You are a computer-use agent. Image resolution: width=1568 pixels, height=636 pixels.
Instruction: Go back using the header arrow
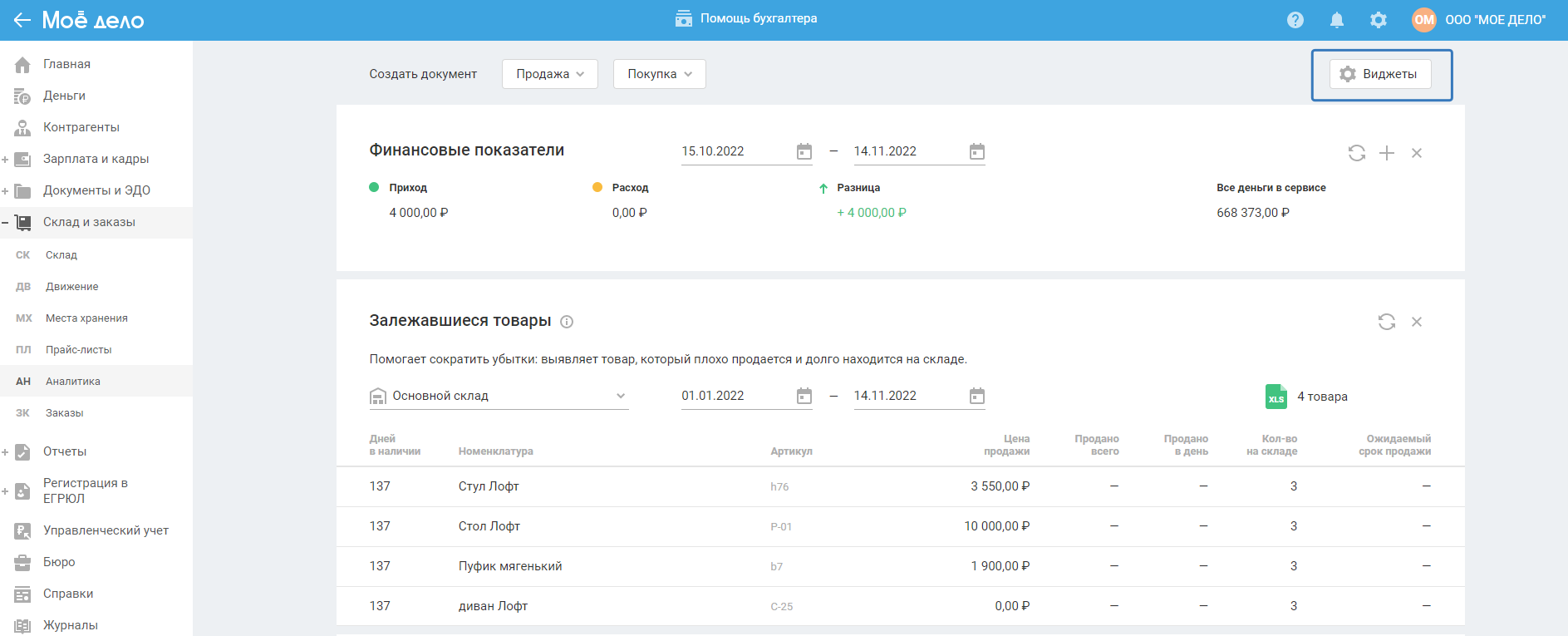coord(22,20)
